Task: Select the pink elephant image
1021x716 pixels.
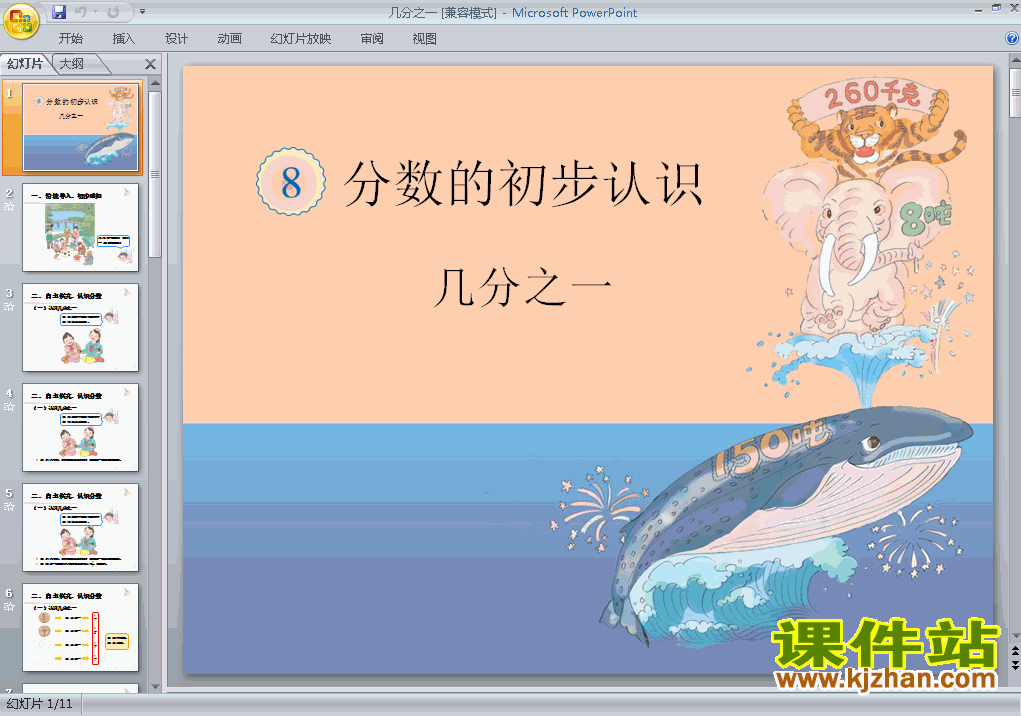Action: coord(856,251)
